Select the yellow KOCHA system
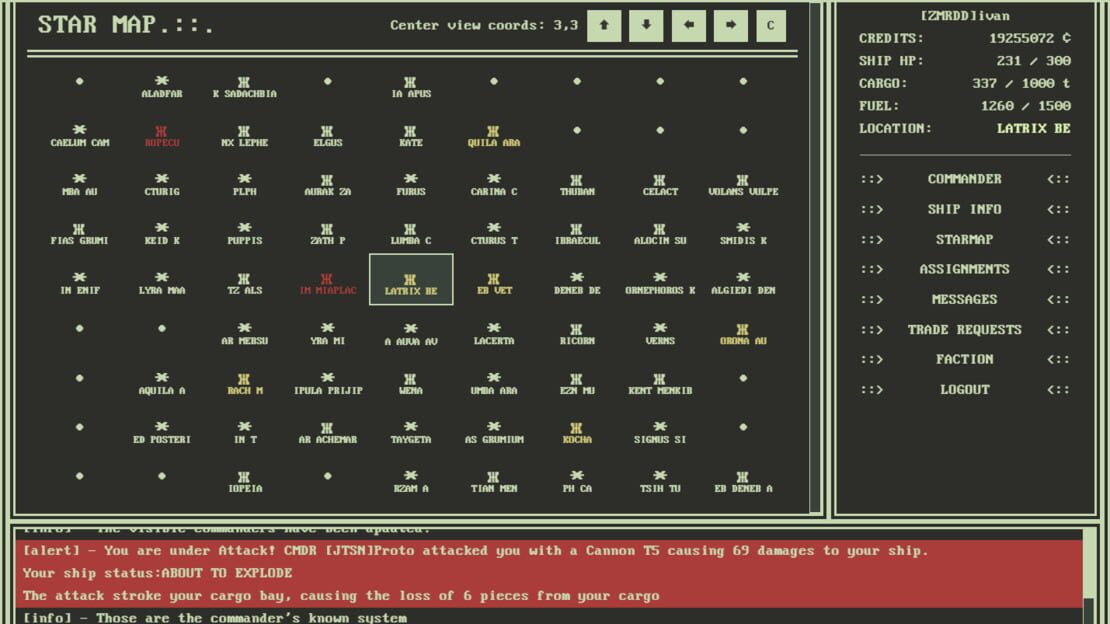 coord(577,432)
